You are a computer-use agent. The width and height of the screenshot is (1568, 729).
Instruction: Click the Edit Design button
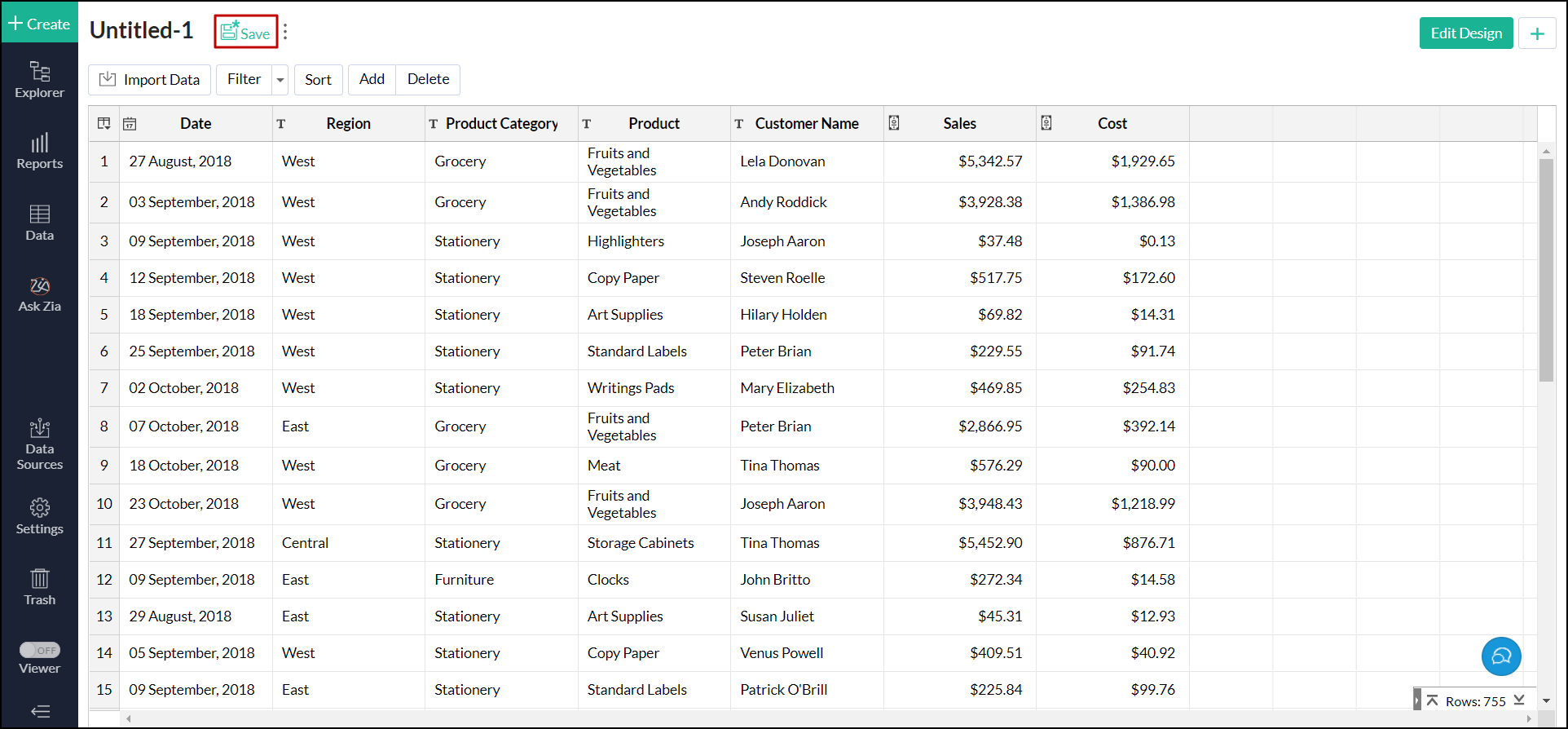(1465, 33)
